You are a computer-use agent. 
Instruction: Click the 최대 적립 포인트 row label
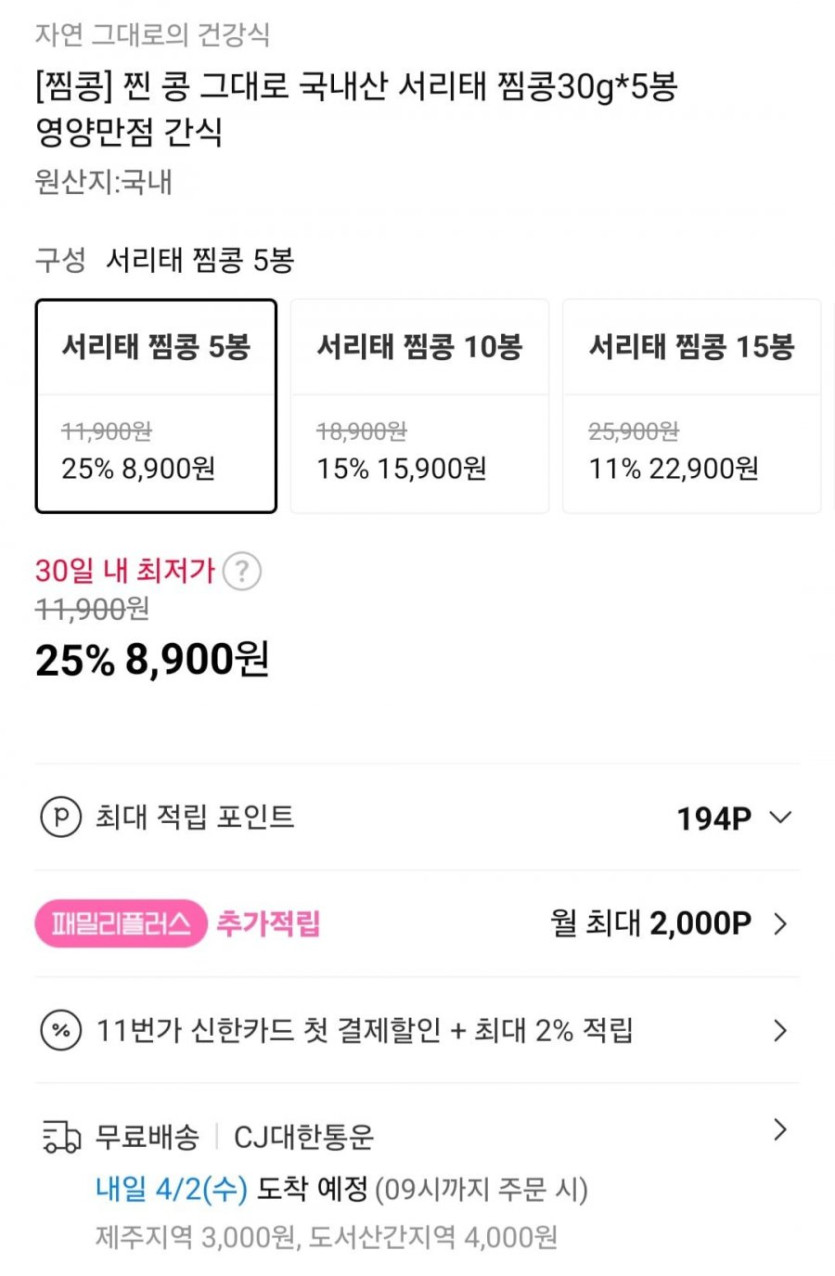194,818
